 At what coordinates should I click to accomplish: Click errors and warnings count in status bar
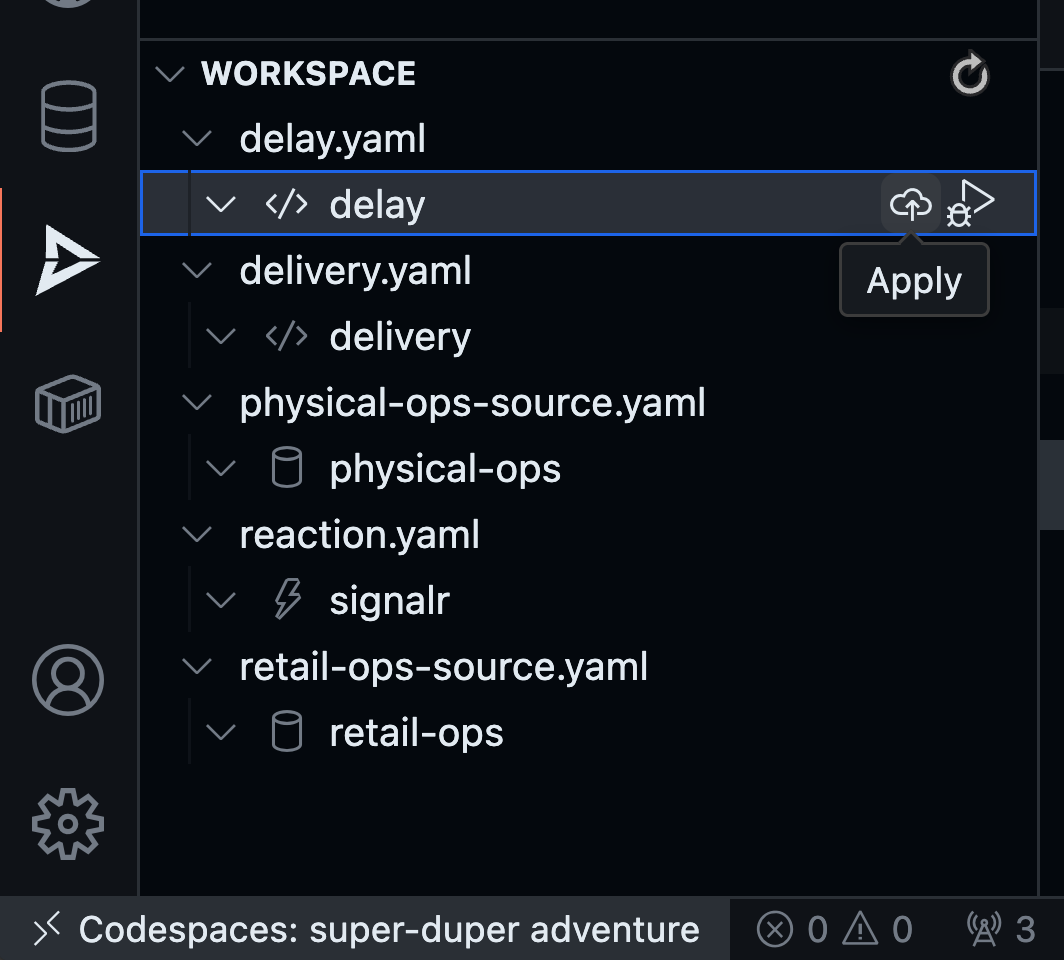834,930
